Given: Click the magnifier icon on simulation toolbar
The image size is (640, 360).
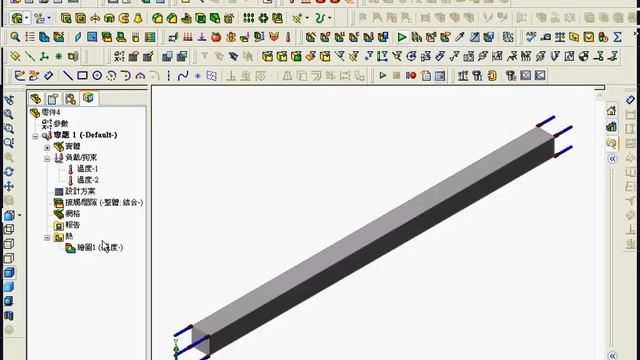Looking at the screenshot, I should pyautogui.click(x=15, y=37).
